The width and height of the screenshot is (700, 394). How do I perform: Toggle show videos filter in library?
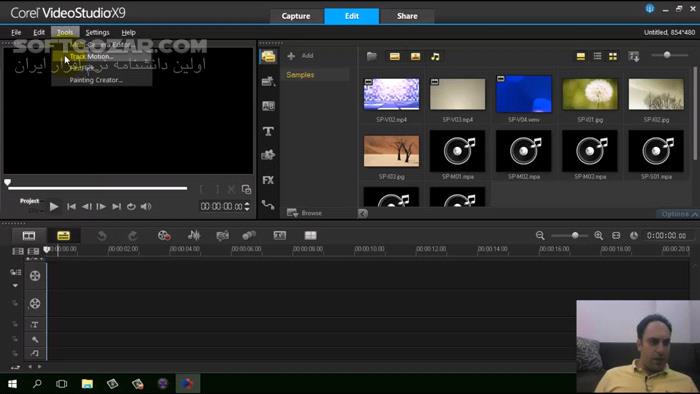(395, 56)
